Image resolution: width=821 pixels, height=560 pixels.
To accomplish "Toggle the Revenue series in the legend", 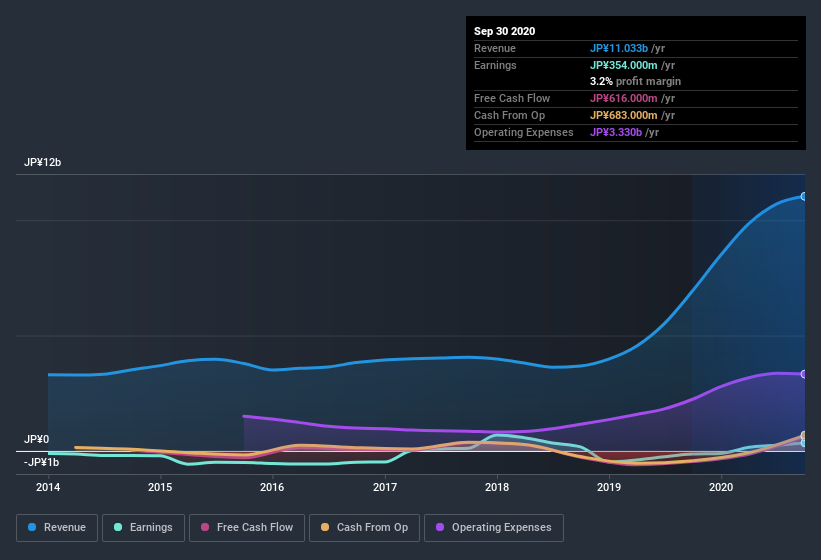I will 57,527.
